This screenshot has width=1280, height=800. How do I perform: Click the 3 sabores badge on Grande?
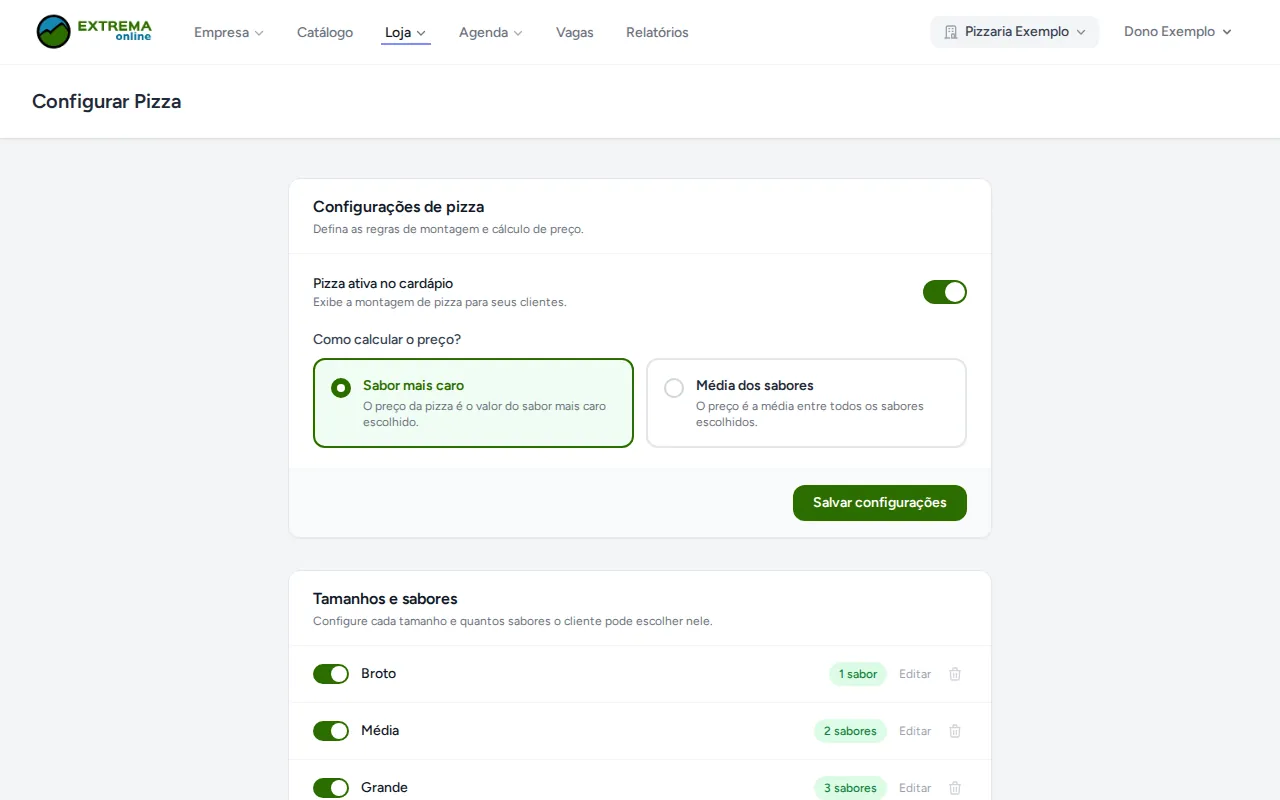pos(850,788)
